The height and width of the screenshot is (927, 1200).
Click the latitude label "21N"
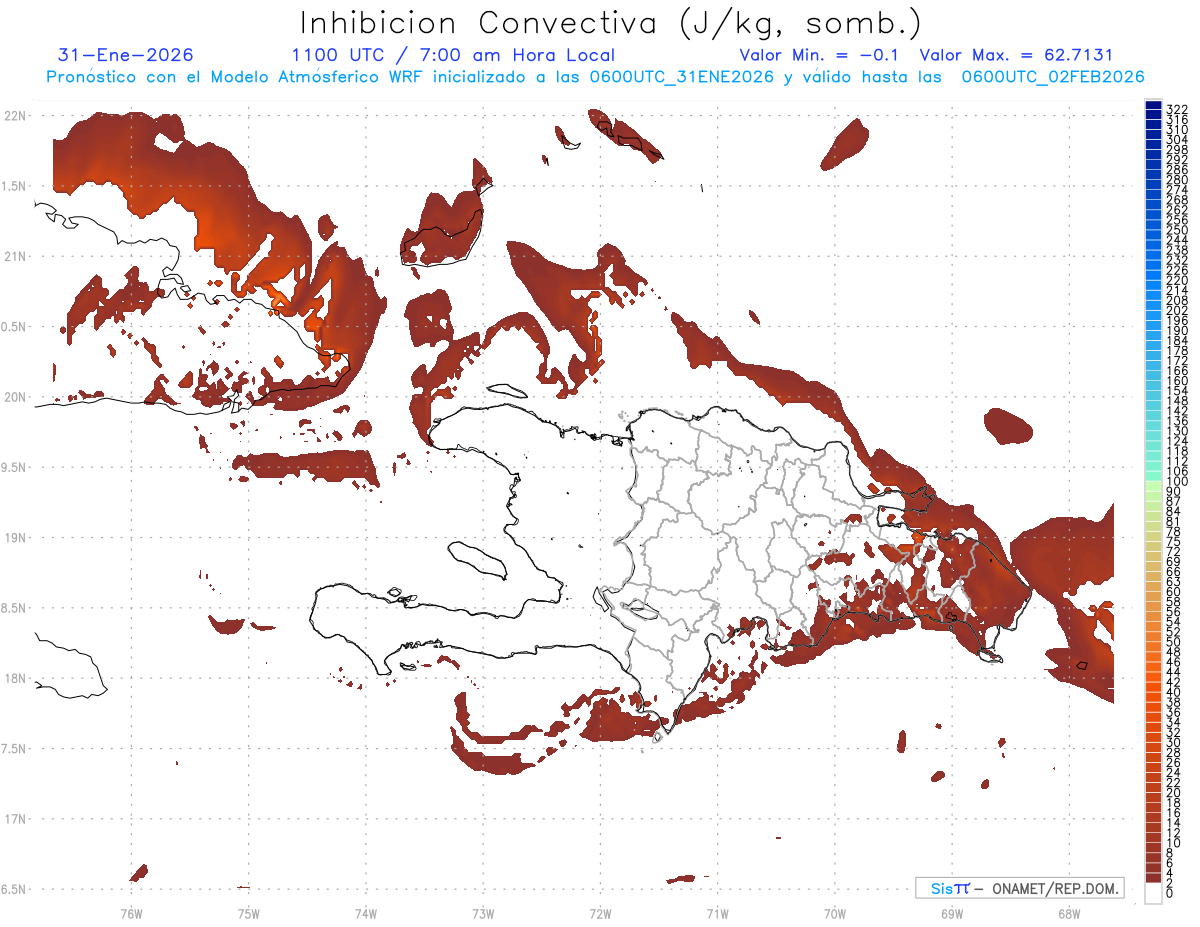16,256
